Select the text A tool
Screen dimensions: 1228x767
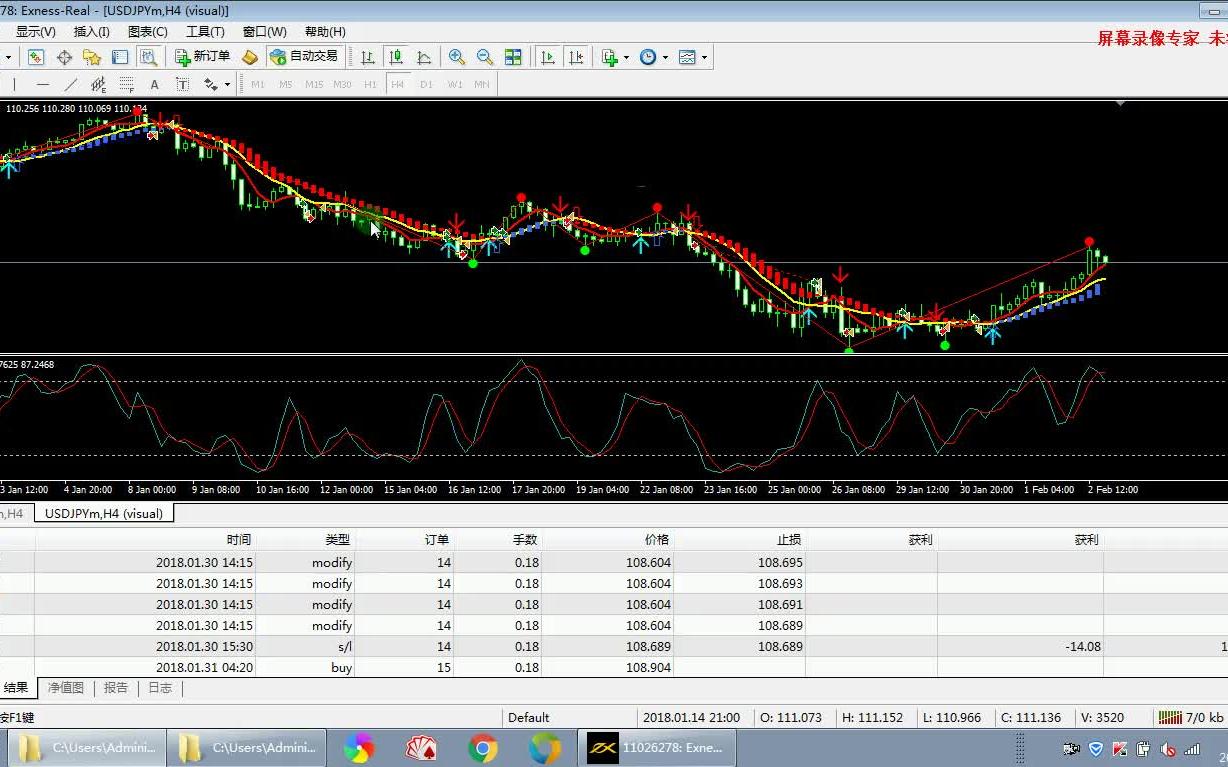pos(154,84)
